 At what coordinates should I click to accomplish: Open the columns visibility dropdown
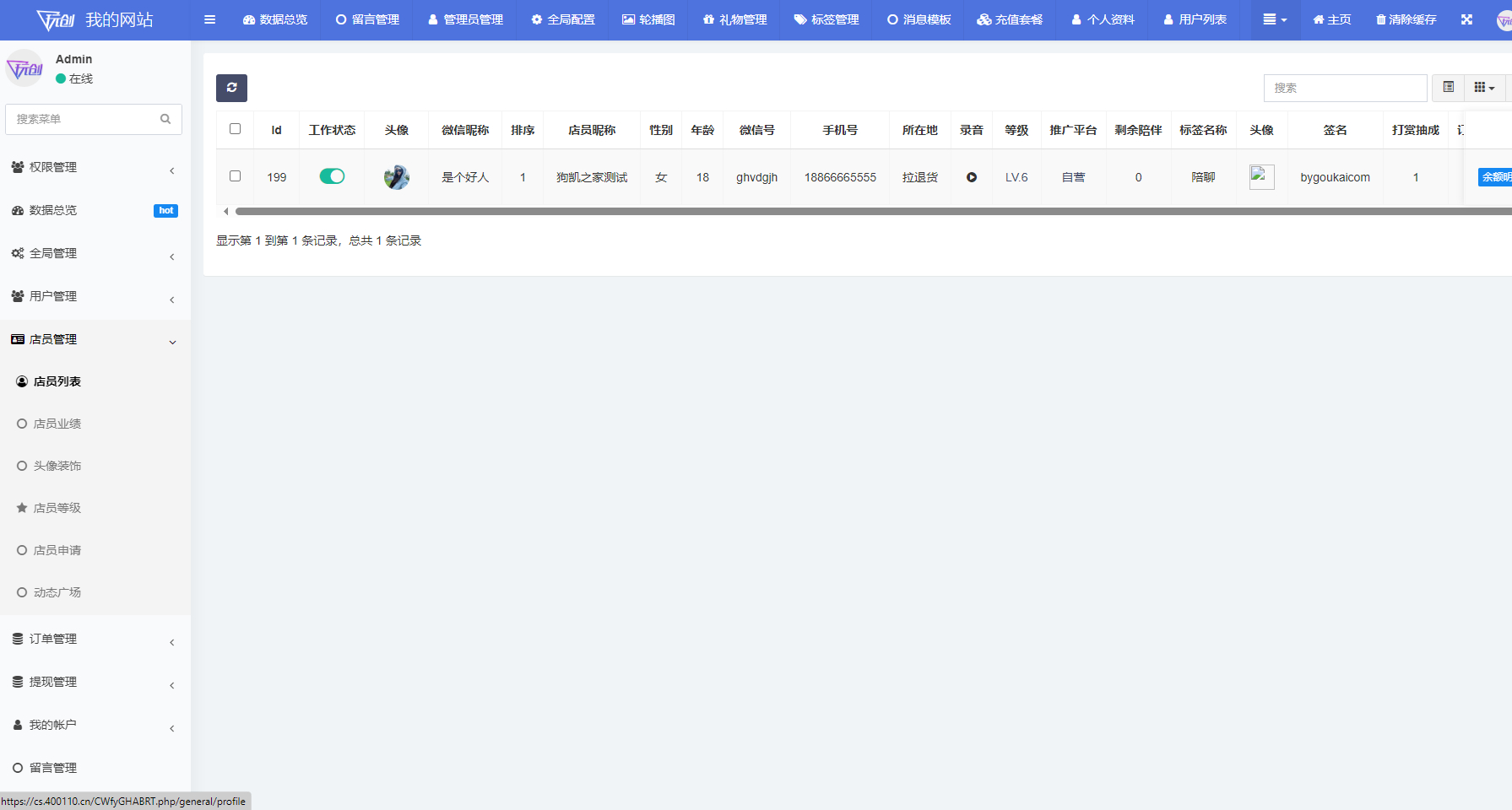pos(1484,88)
